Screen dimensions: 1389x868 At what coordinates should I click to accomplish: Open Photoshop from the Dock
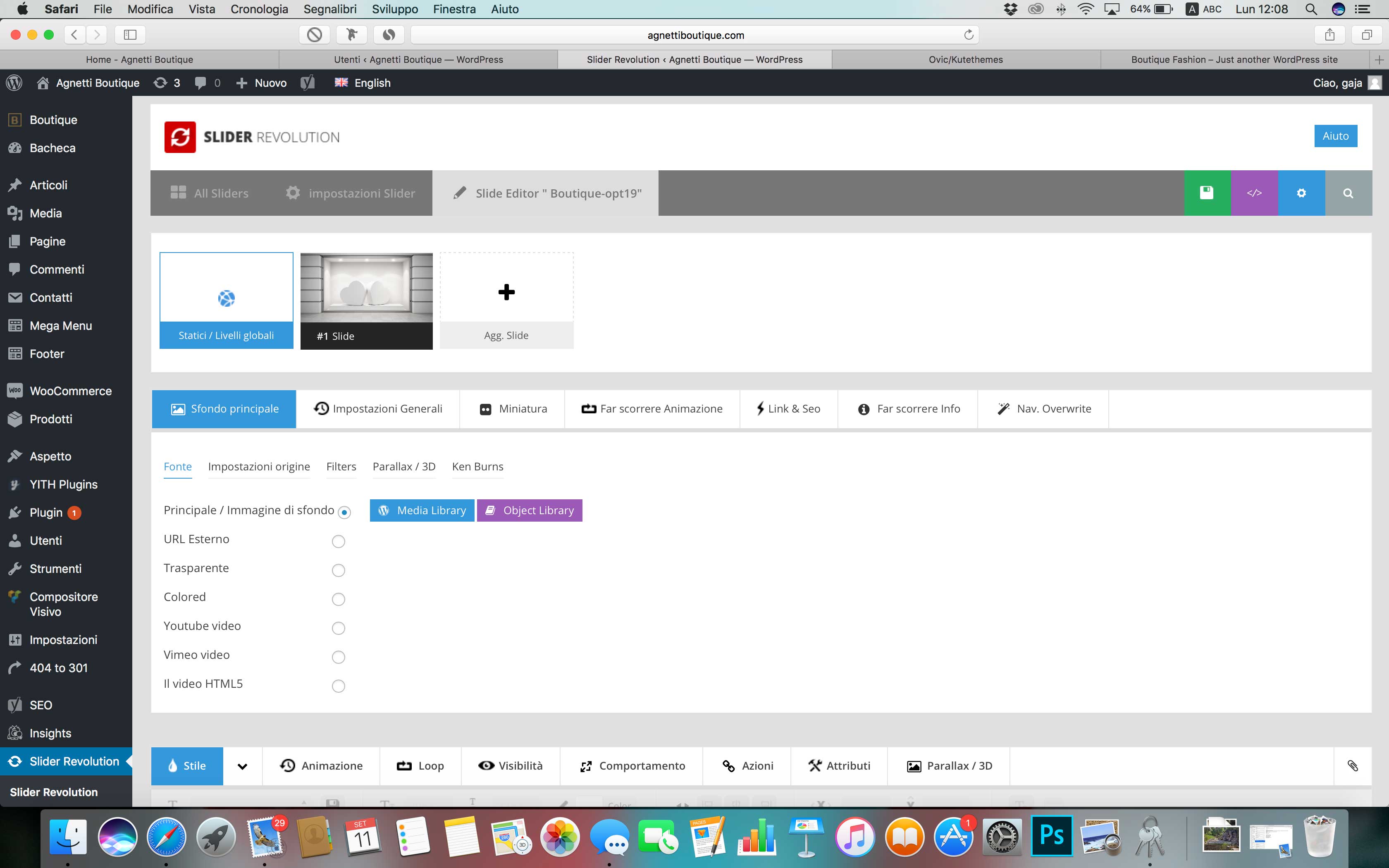pyautogui.click(x=1052, y=836)
